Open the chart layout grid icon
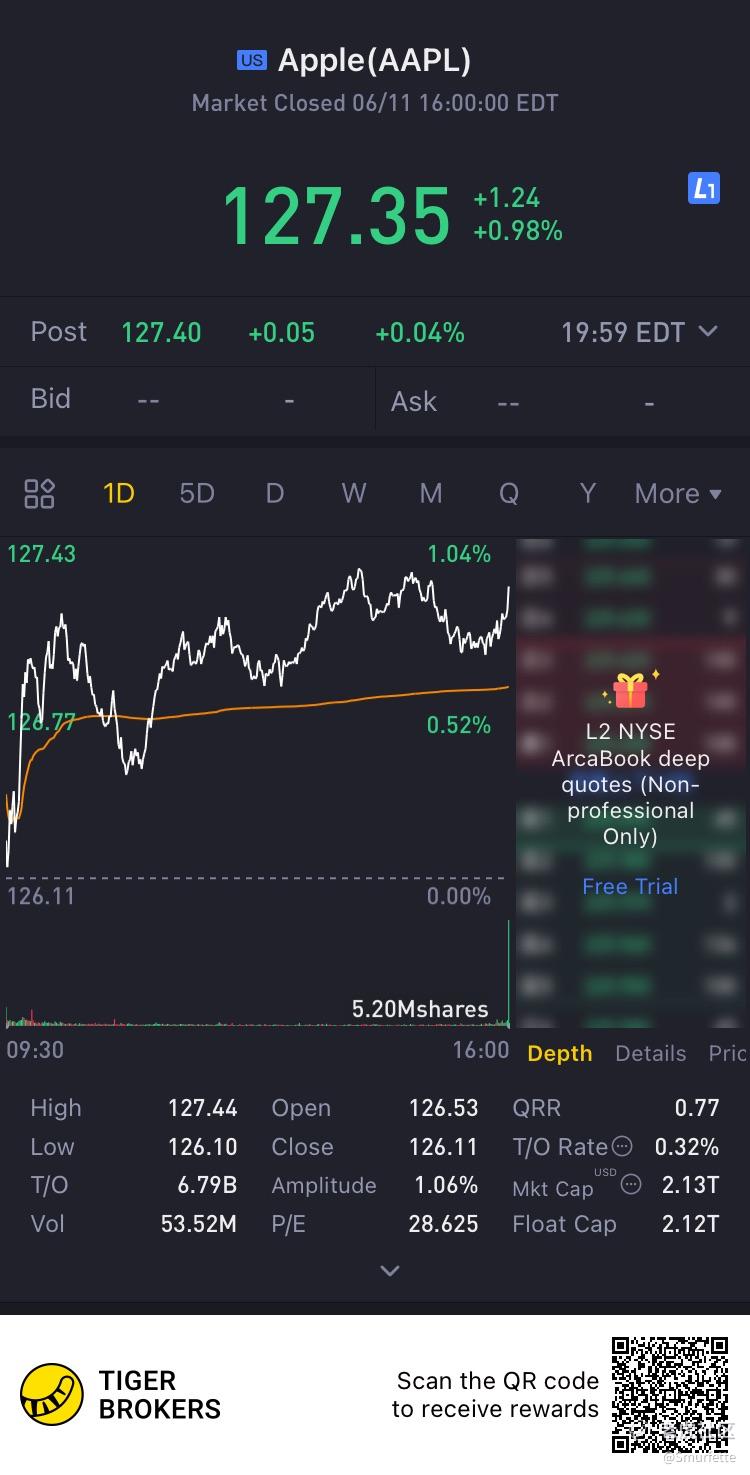This screenshot has width=750, height=1475. (39, 493)
